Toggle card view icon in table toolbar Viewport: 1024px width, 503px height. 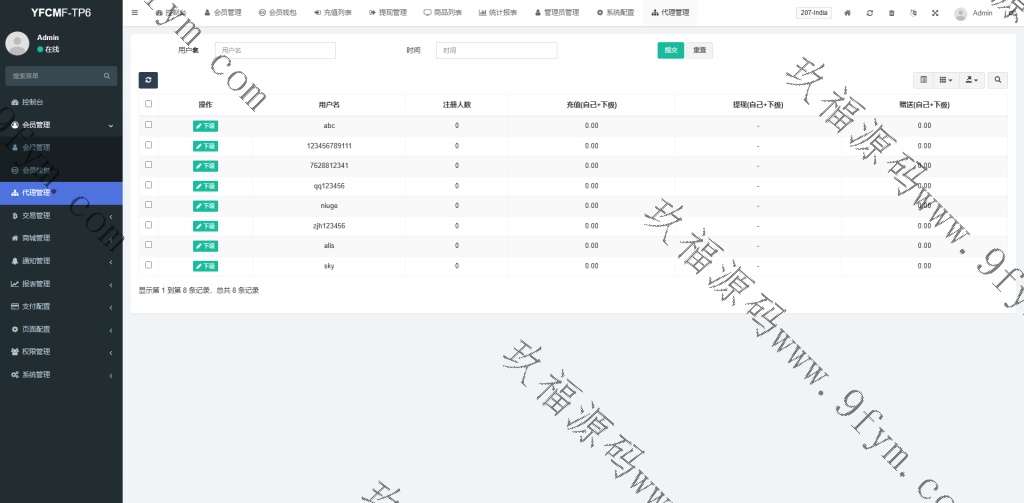(x=923, y=80)
